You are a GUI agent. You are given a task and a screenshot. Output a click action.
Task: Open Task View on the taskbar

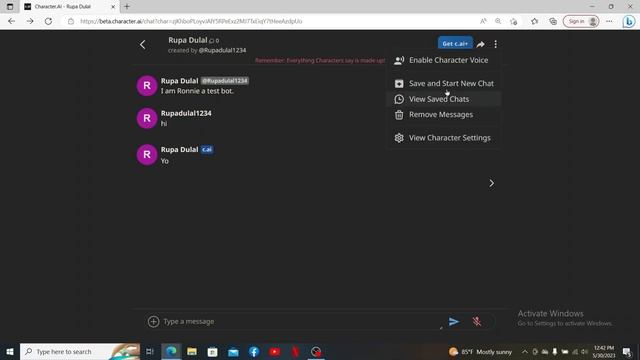point(150,351)
